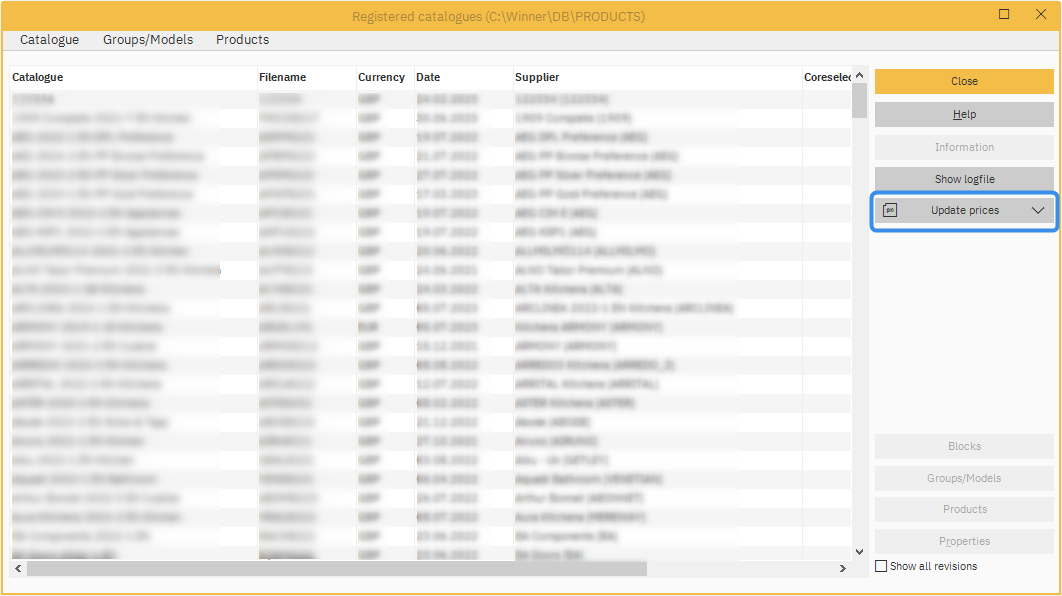This screenshot has width=1062, height=596.
Task: Open the Products menu
Action: 242,39
